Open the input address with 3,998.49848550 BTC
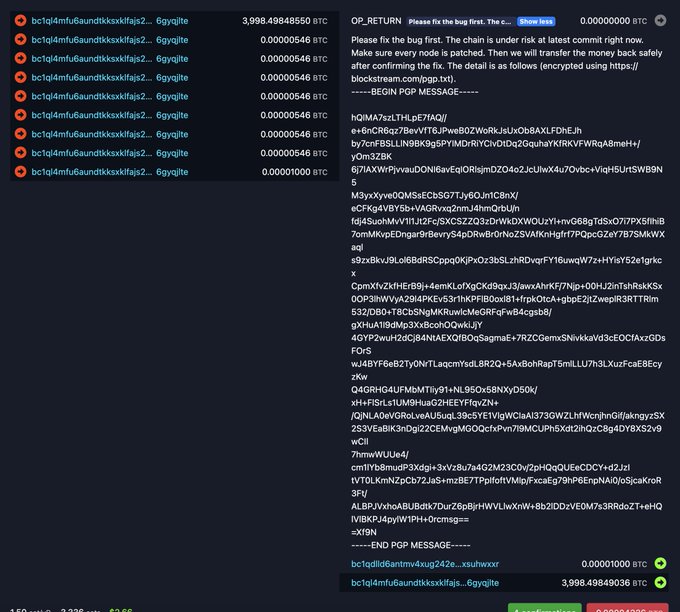The height and width of the screenshot is (612, 680). 110,21
